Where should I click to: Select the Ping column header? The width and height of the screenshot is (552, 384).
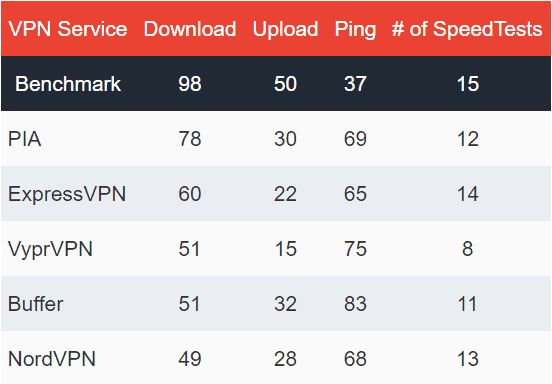click(x=355, y=29)
